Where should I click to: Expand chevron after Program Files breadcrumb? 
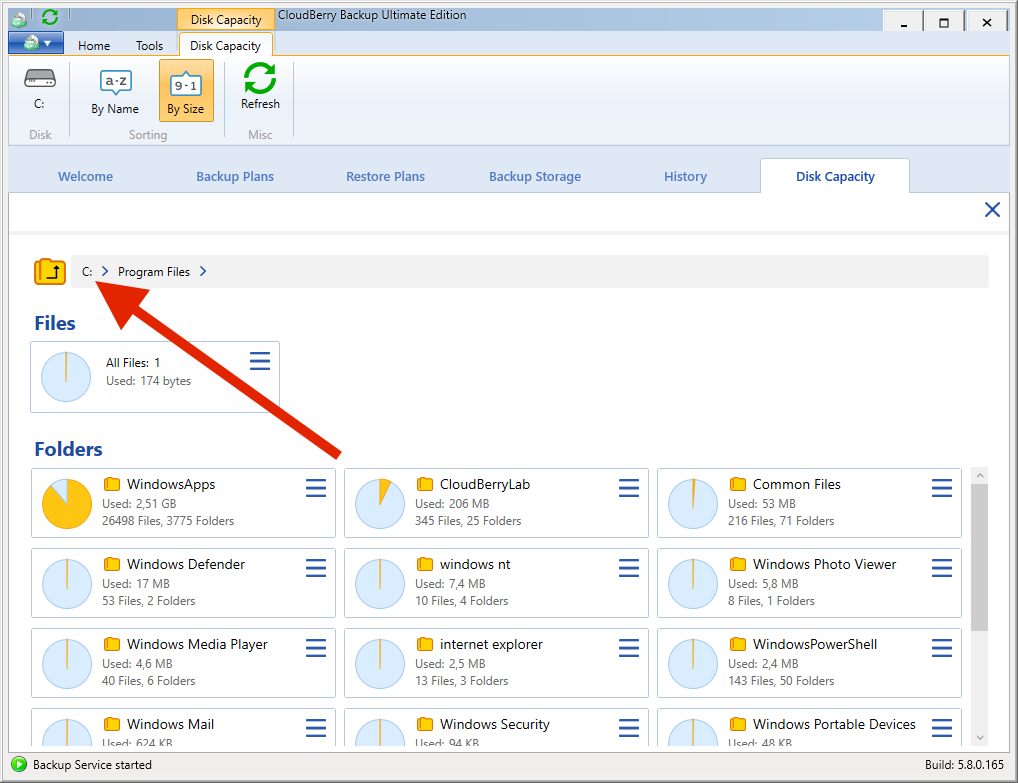tap(203, 271)
